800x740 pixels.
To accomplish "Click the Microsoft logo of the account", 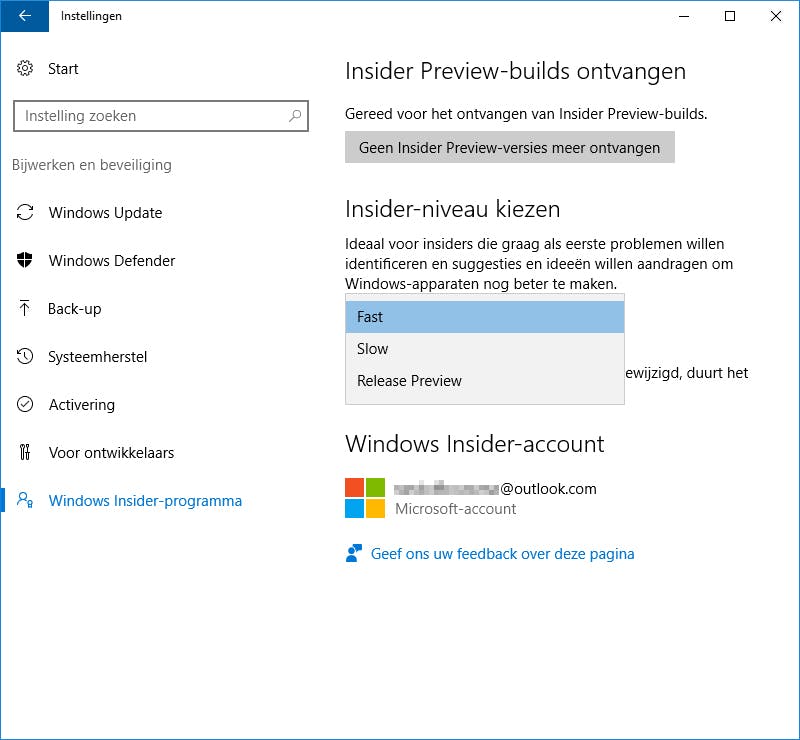I will (365, 498).
